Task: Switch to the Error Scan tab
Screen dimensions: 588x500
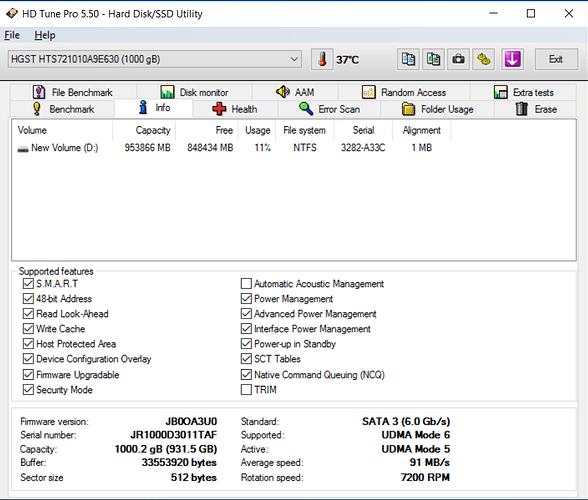Action: (329, 109)
